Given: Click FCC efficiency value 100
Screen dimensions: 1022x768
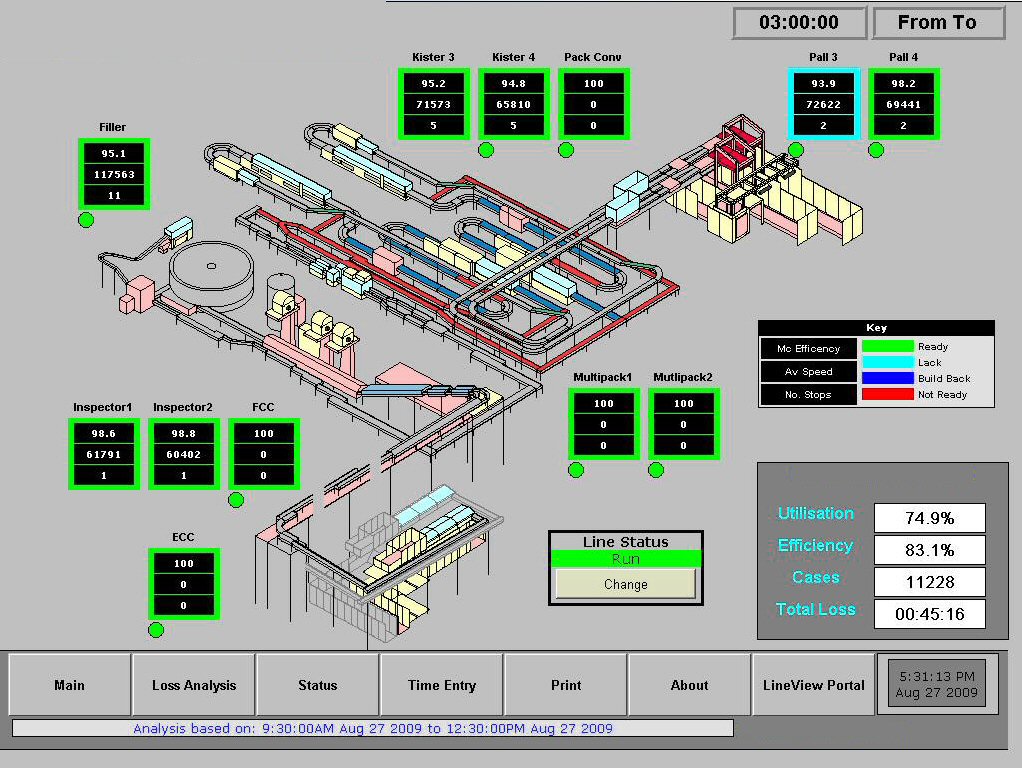Looking at the screenshot, I should coord(264,434).
